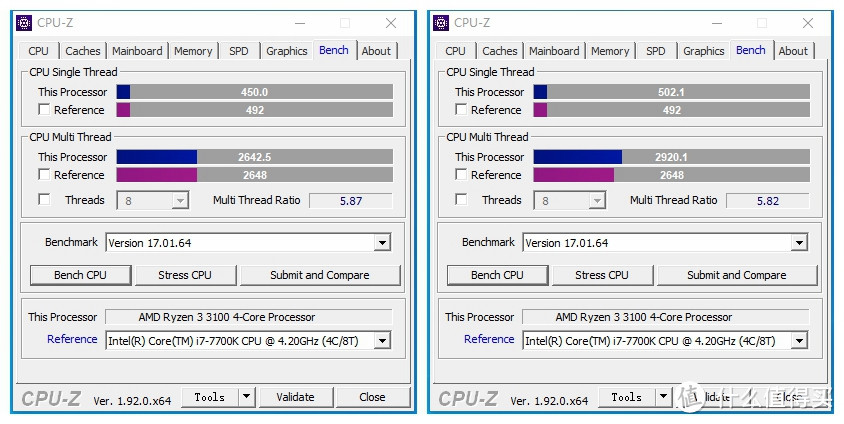The width and height of the screenshot is (844, 424).
Task: Click Submit and Compare in left window
Action: click(320, 275)
